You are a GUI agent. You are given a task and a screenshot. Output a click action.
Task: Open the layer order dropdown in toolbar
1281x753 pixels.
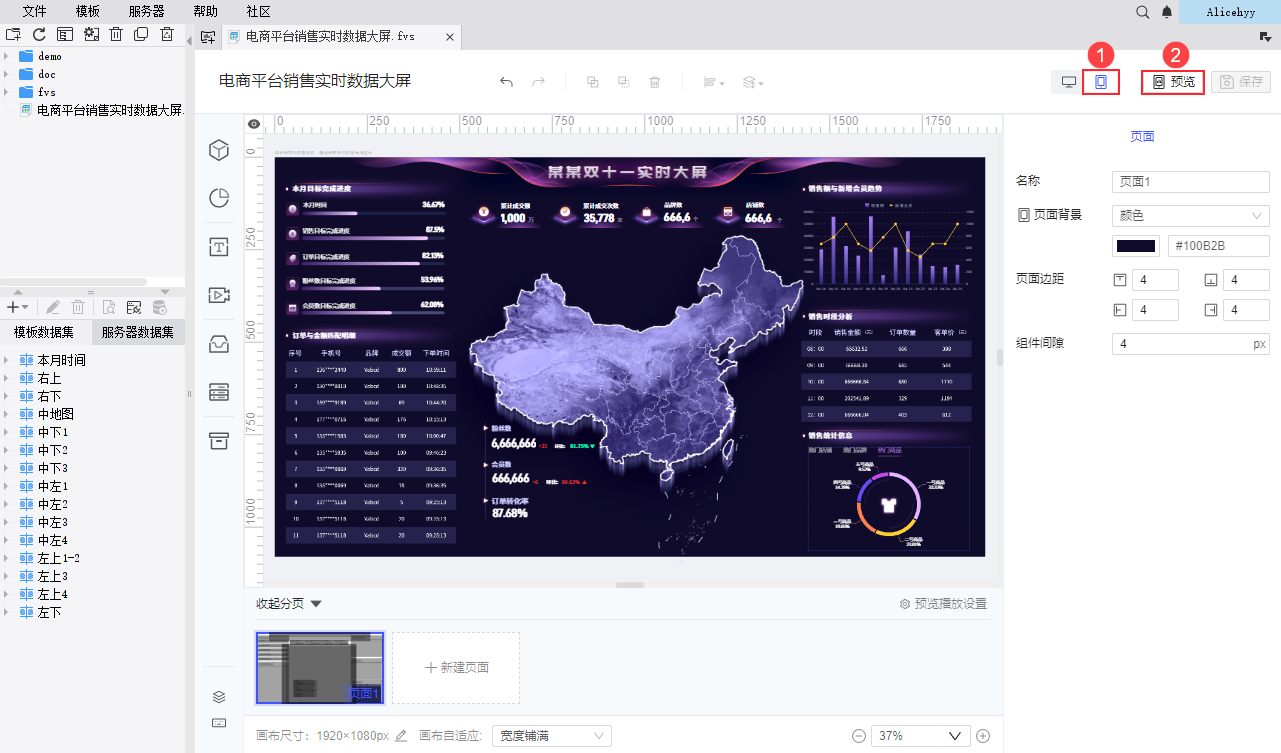pyautogui.click(x=753, y=82)
